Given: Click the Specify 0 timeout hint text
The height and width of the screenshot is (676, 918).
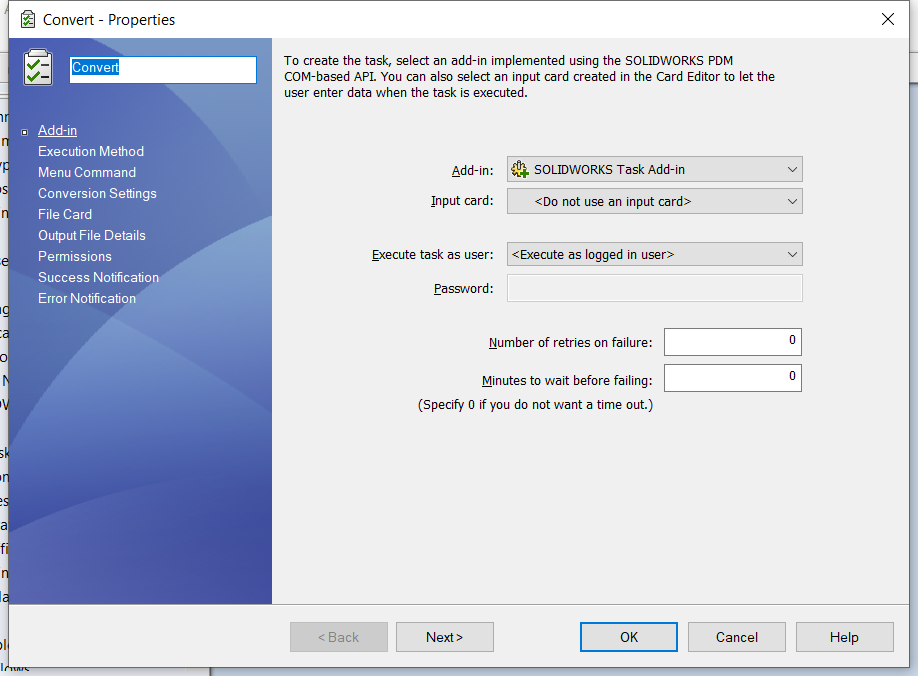Looking at the screenshot, I should (535, 405).
